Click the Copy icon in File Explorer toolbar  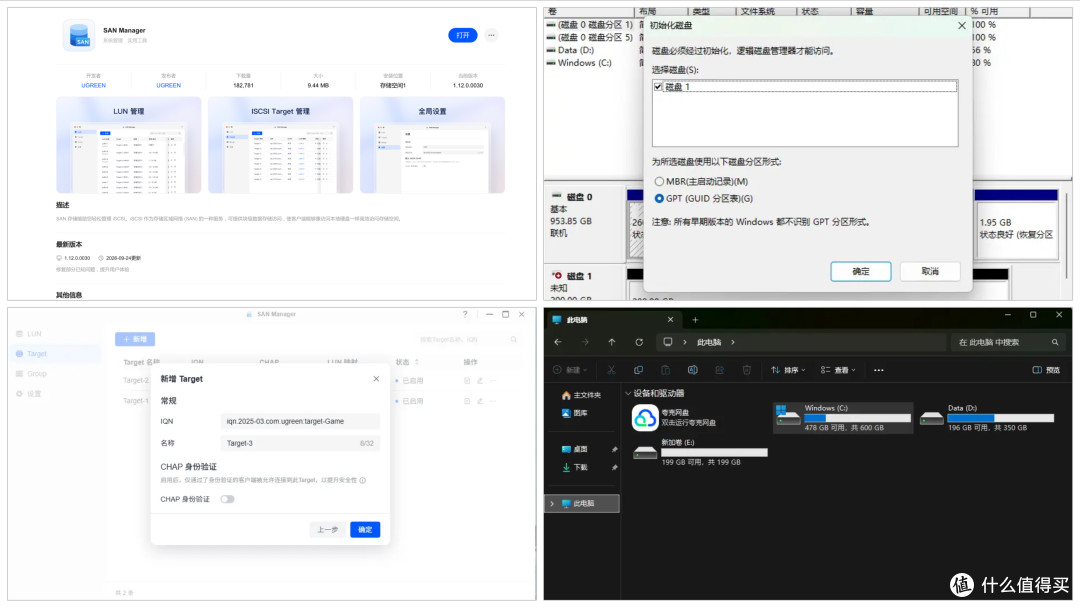638,370
